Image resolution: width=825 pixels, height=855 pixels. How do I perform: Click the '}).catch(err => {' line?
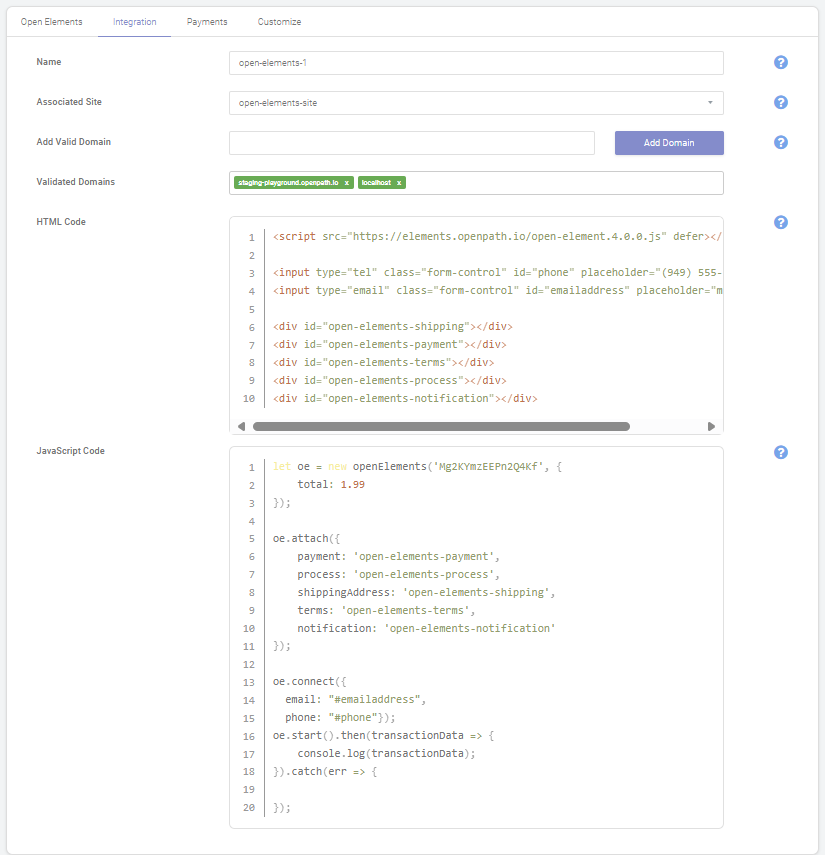(325, 772)
